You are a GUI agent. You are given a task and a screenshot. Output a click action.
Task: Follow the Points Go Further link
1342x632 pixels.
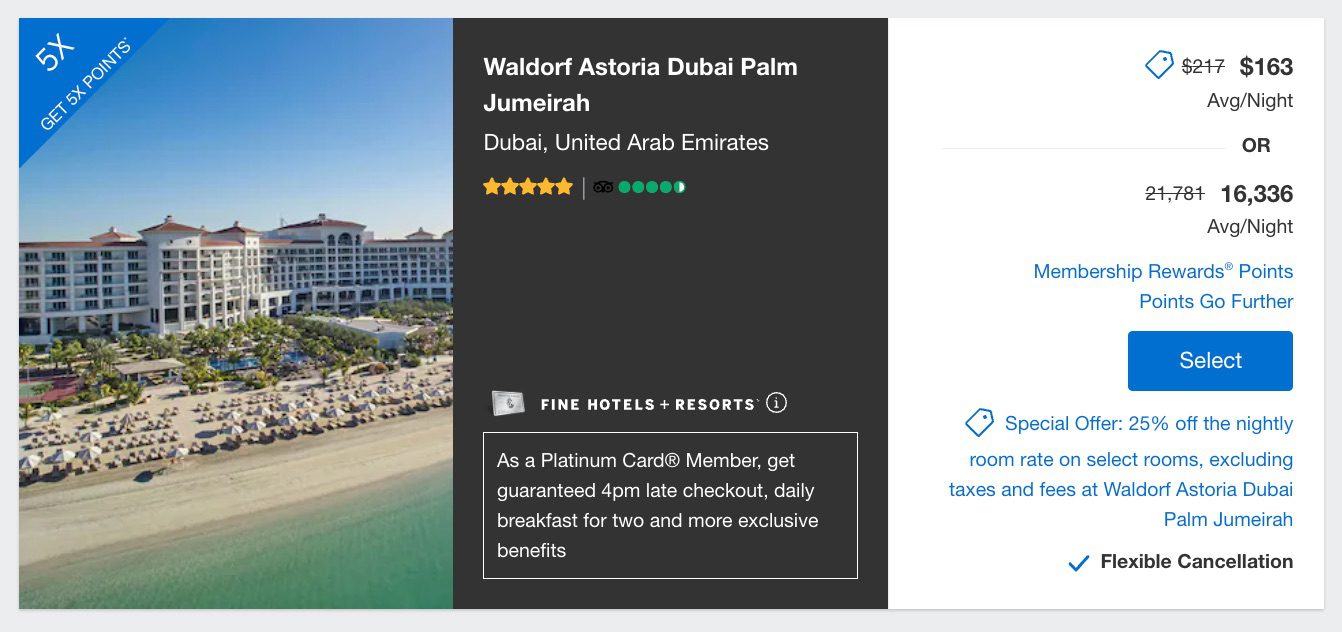pos(1217,301)
